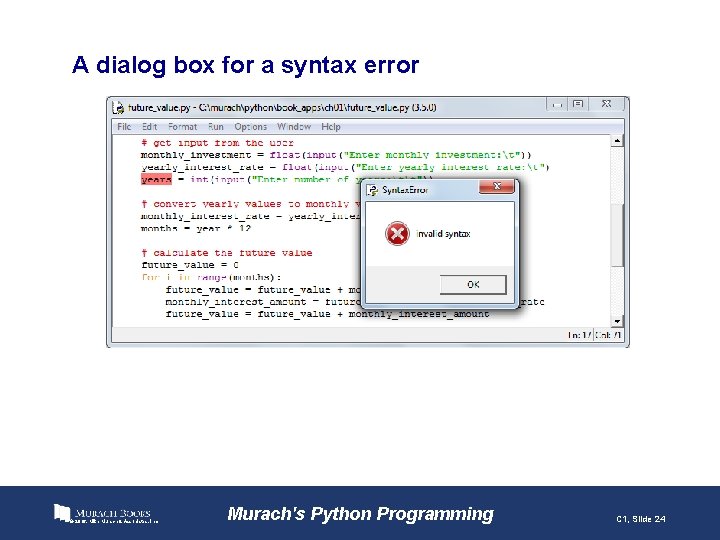This screenshot has height=540, width=720.
Task: Click the 'invalid syntax' message text
Action: click(x=443, y=234)
